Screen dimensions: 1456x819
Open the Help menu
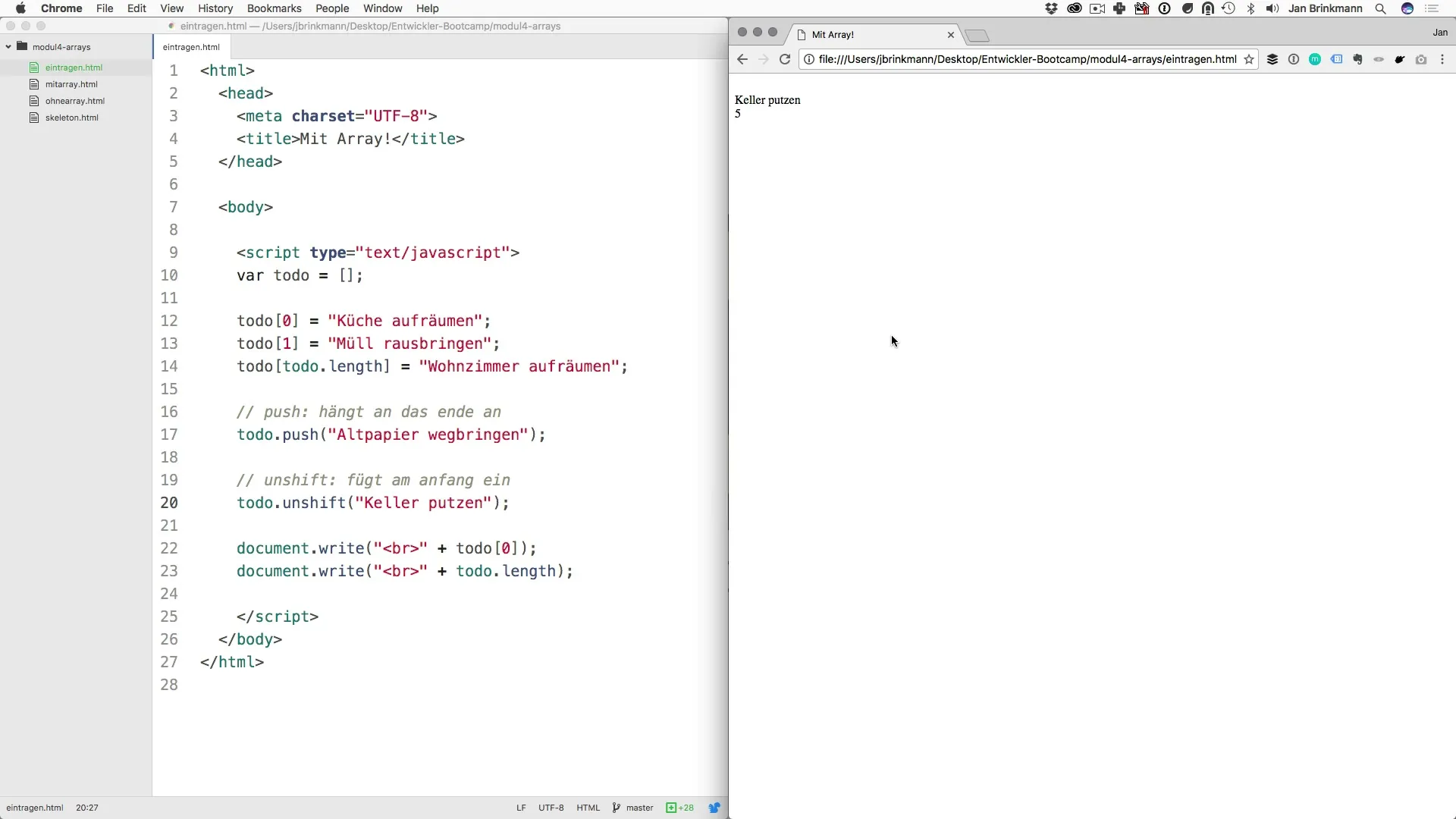click(428, 8)
